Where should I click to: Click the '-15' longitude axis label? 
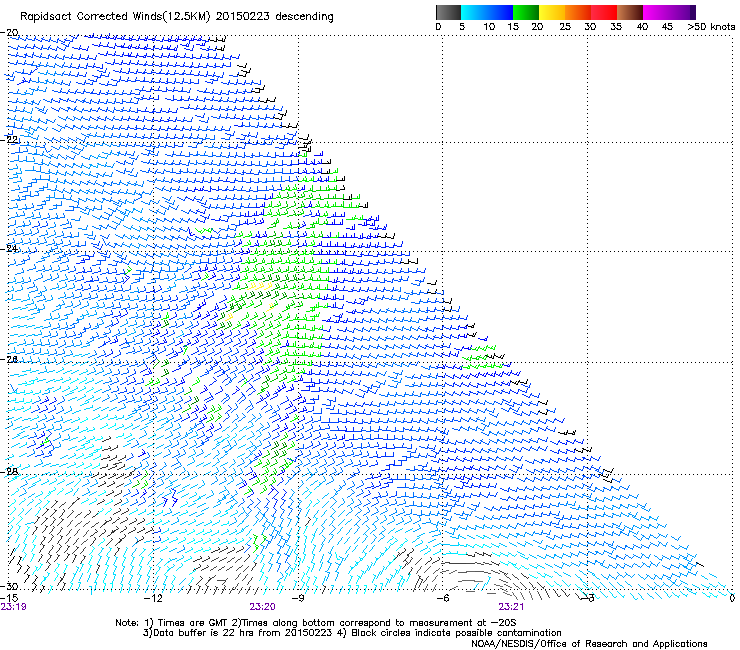coord(9,598)
